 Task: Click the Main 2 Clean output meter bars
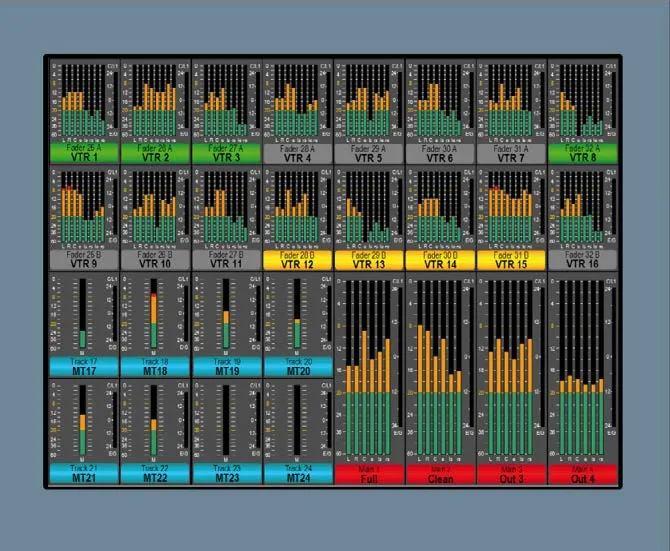click(439, 368)
